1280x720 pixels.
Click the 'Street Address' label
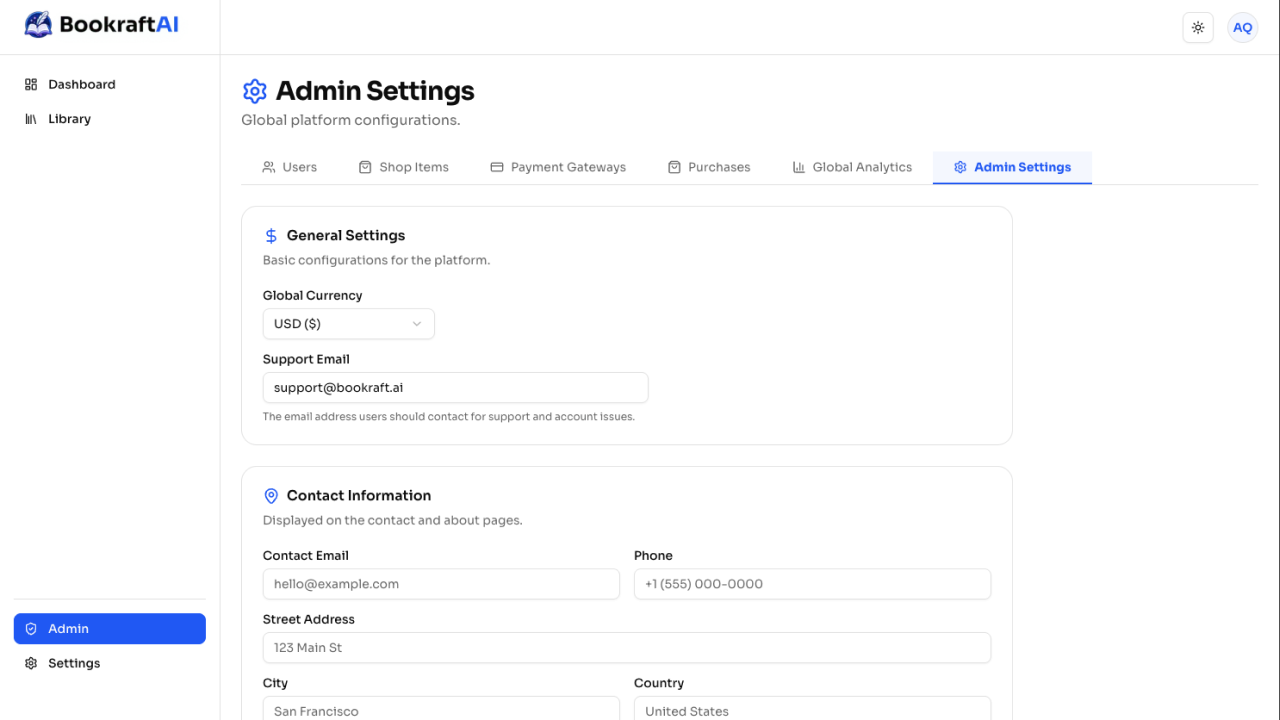click(x=309, y=620)
